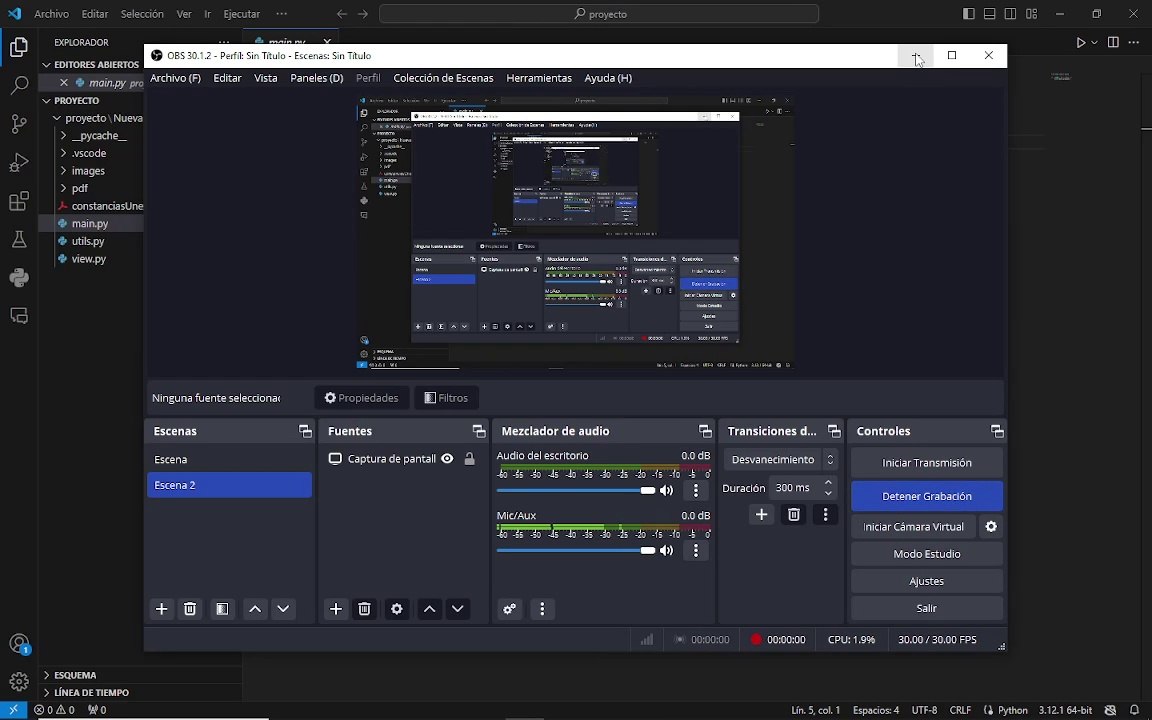Click Salir button in Controles
Screen dimensions: 1152x720
[927, 608]
